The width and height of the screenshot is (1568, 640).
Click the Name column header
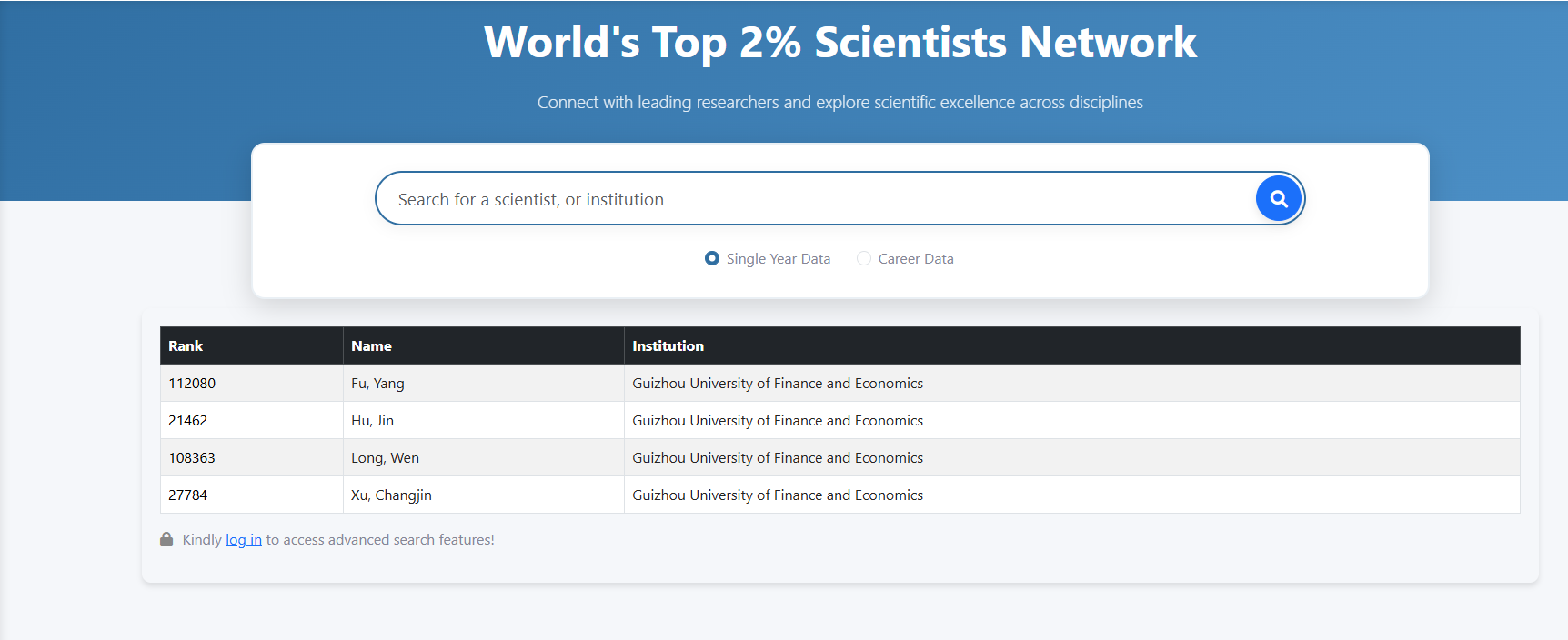(371, 345)
